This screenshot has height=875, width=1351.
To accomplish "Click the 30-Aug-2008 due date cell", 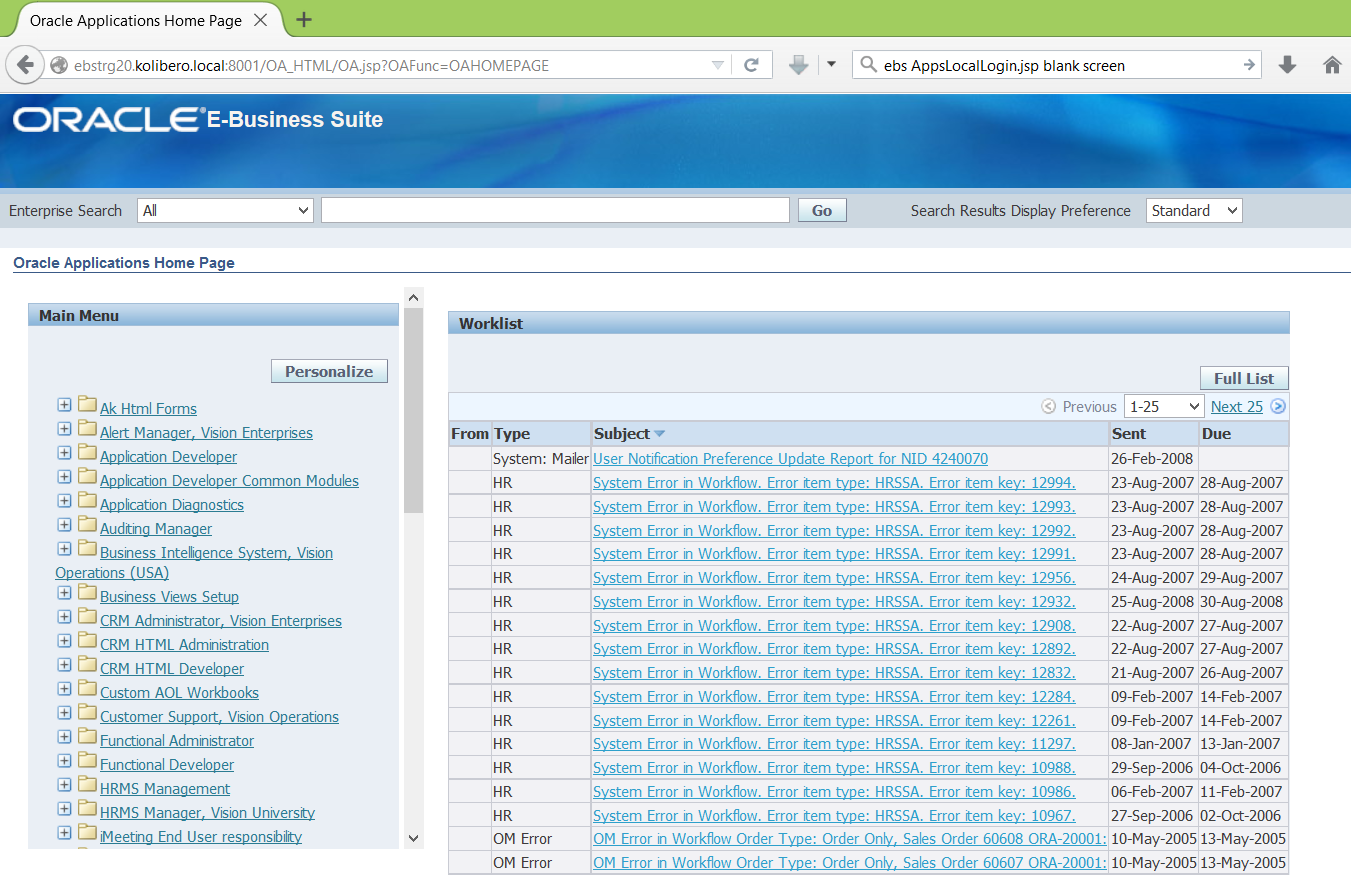I will 1243,602.
